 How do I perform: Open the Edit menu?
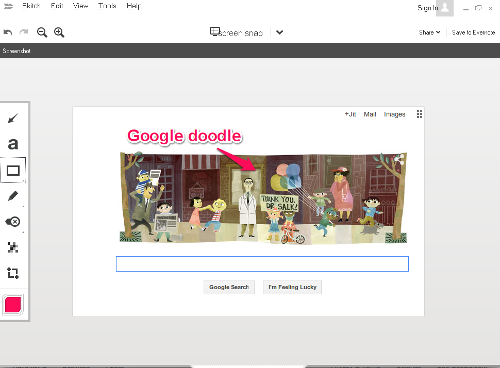(x=57, y=6)
